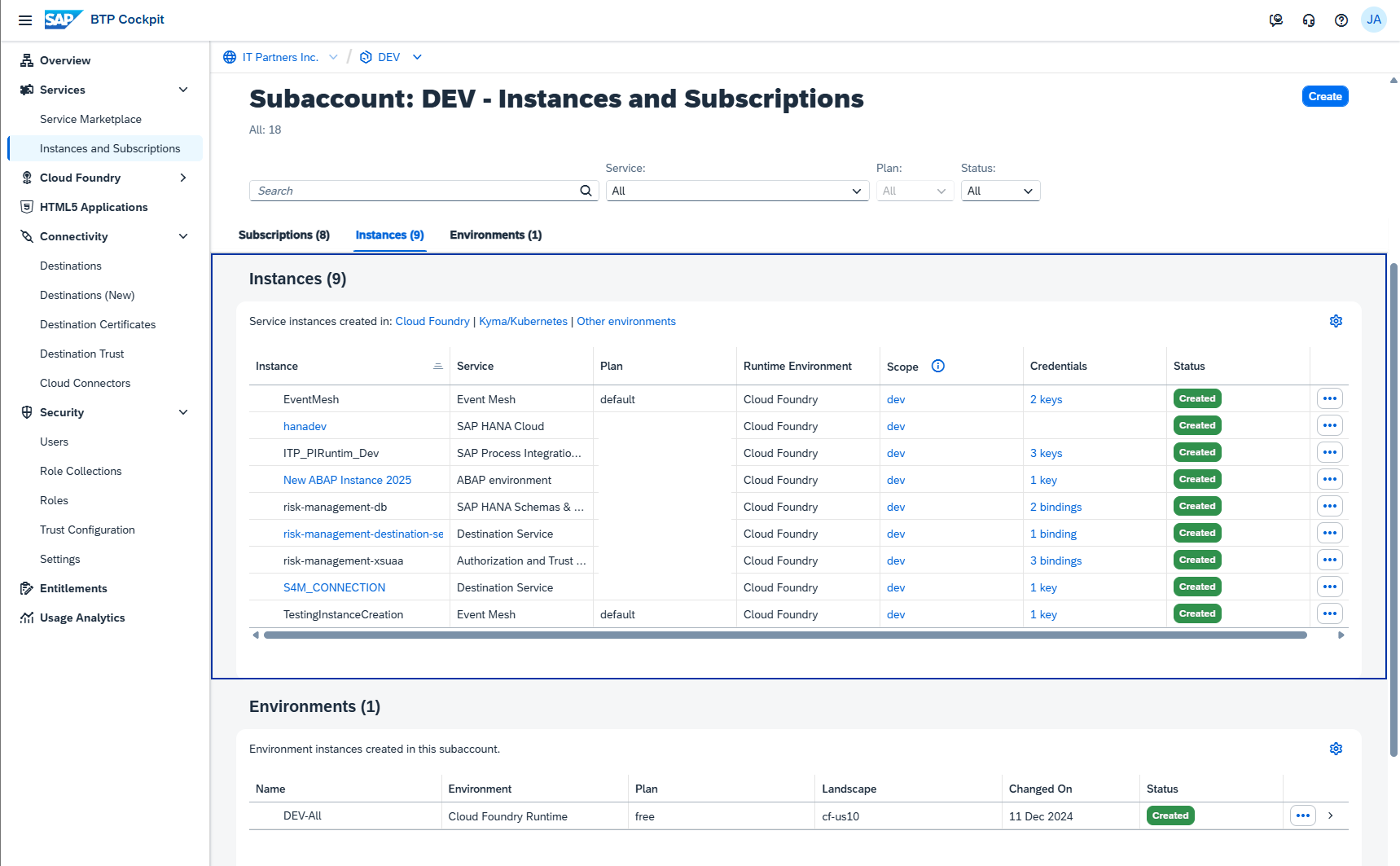Open Environments table settings gear
This screenshot has width=1400, height=866.
(x=1336, y=749)
